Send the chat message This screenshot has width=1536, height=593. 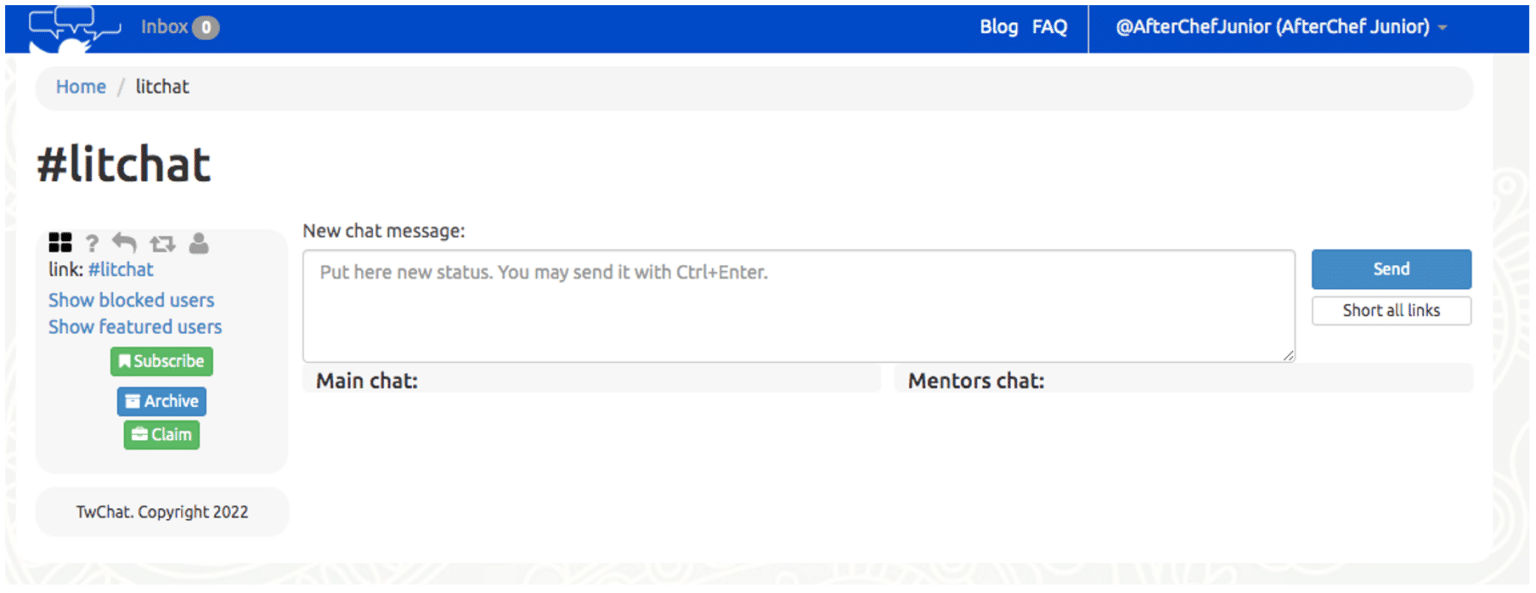point(1391,269)
